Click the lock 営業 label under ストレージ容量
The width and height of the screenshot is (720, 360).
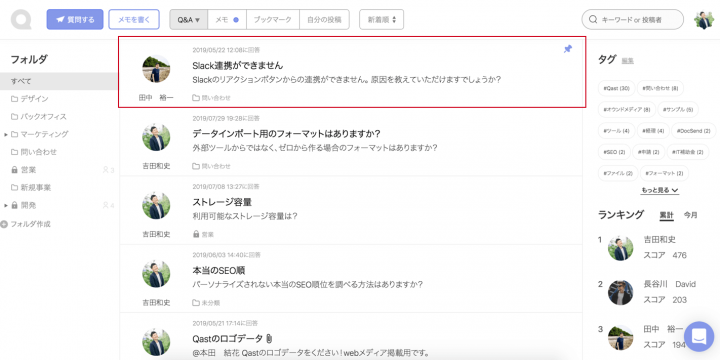tap(203, 235)
